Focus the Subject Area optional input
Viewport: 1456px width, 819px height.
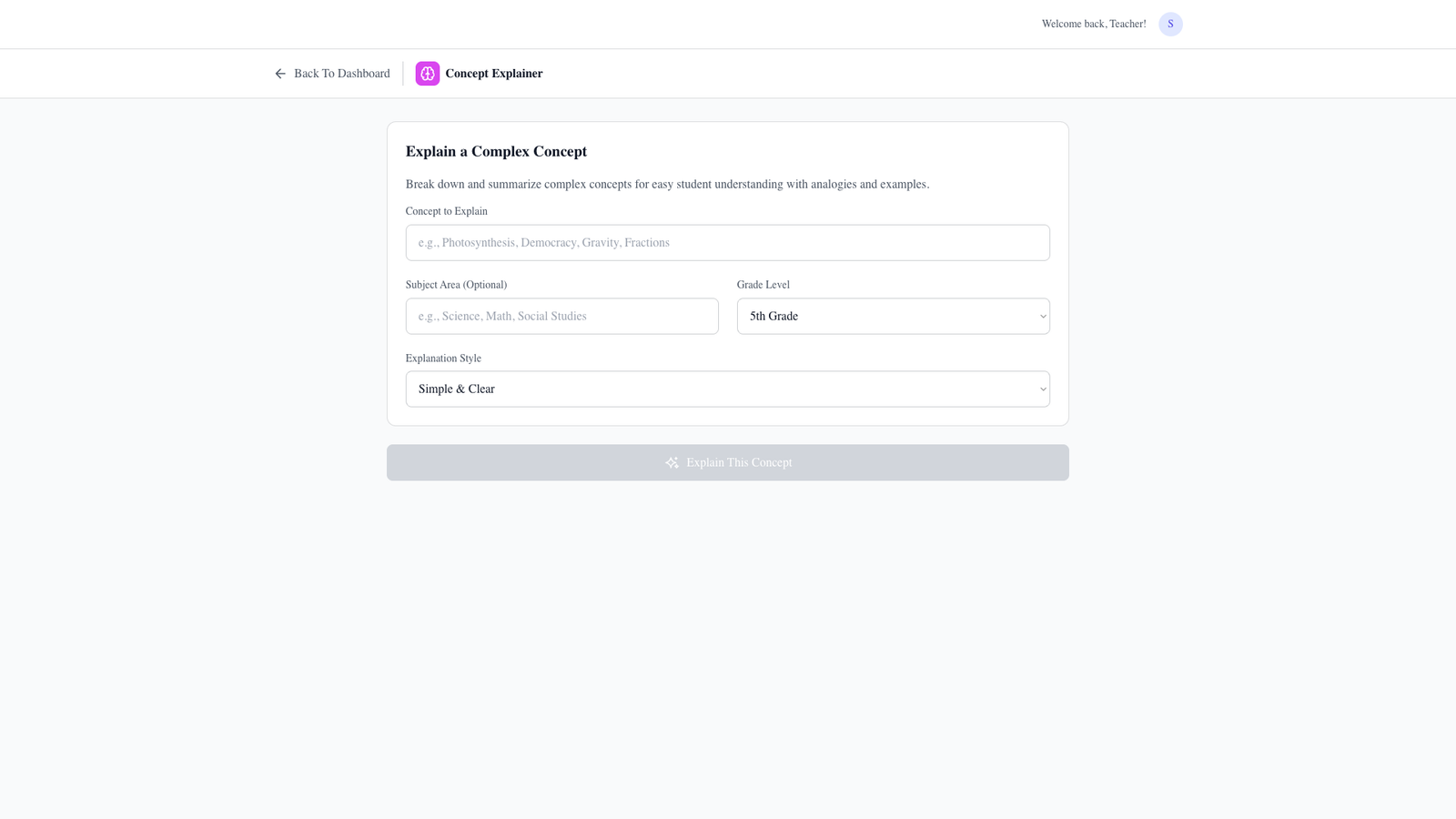561,316
